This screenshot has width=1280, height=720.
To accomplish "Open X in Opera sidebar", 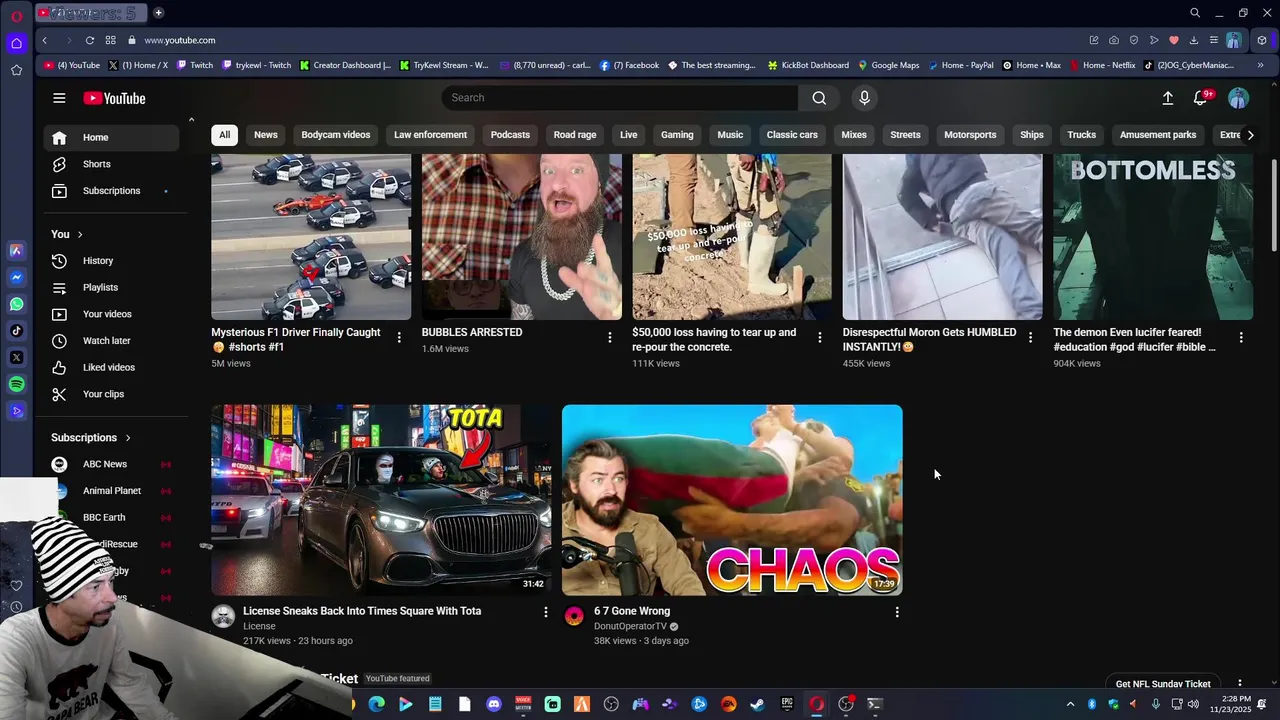I will [x=16, y=357].
